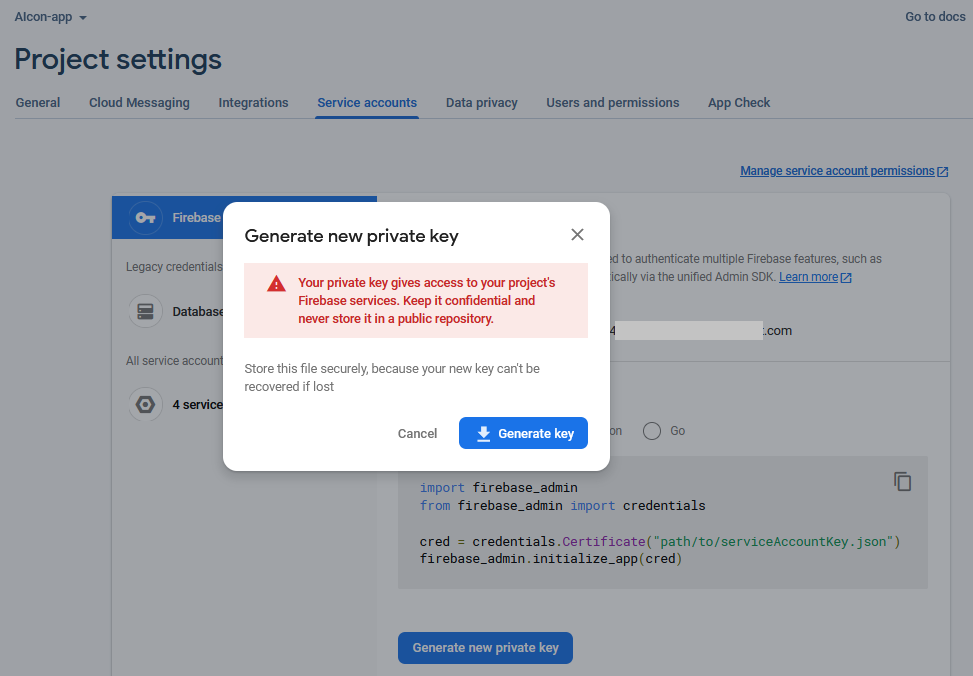
Task: Close the Generate new private key dialog
Action: click(x=577, y=235)
